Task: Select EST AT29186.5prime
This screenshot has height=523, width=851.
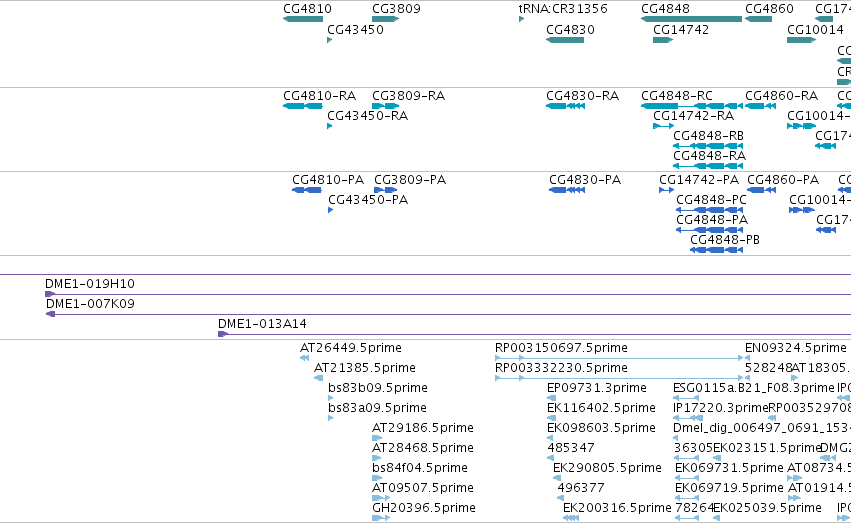Action: (x=423, y=428)
